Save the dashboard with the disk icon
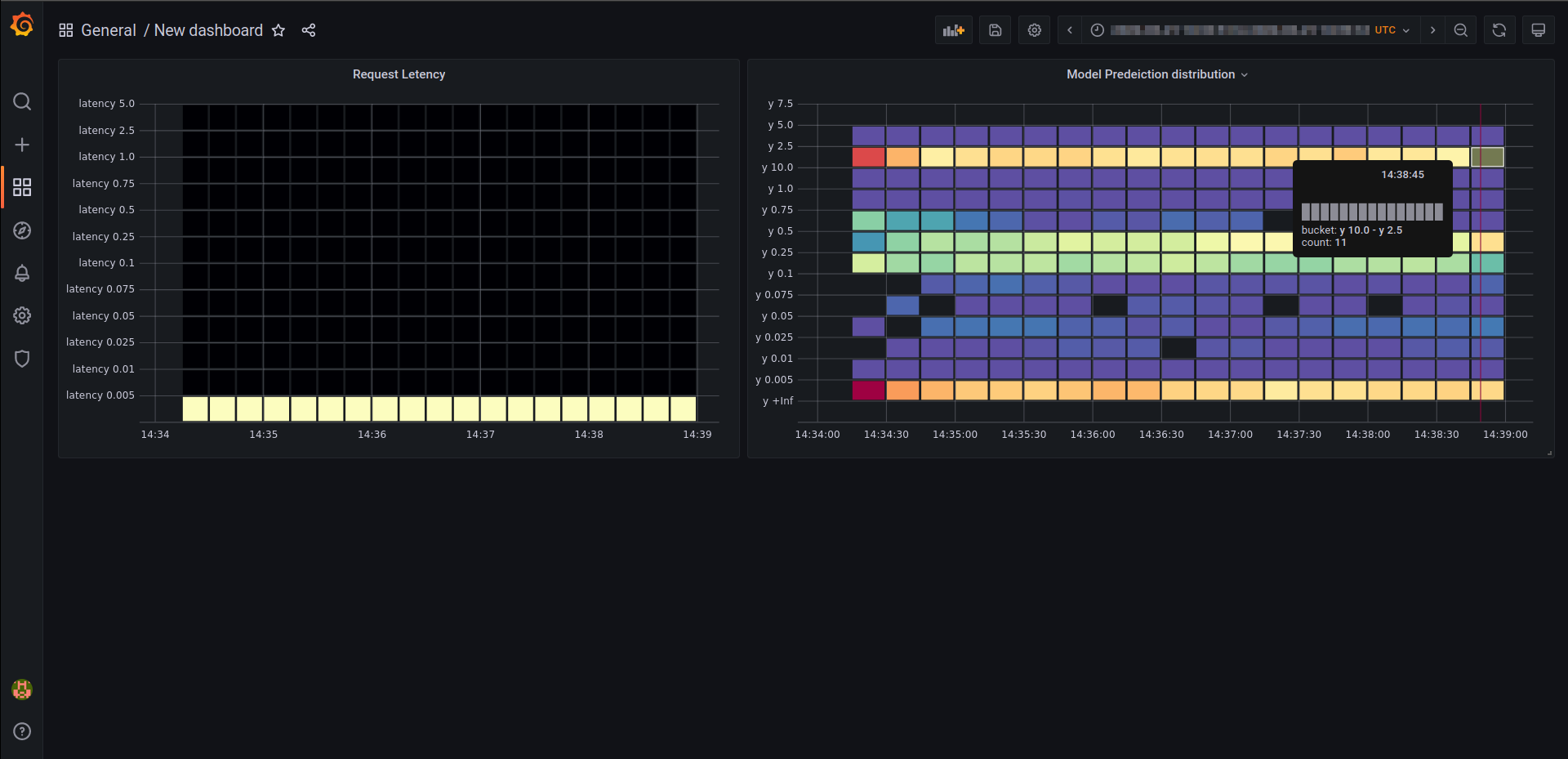This screenshot has height=759, width=1568. coord(995,30)
